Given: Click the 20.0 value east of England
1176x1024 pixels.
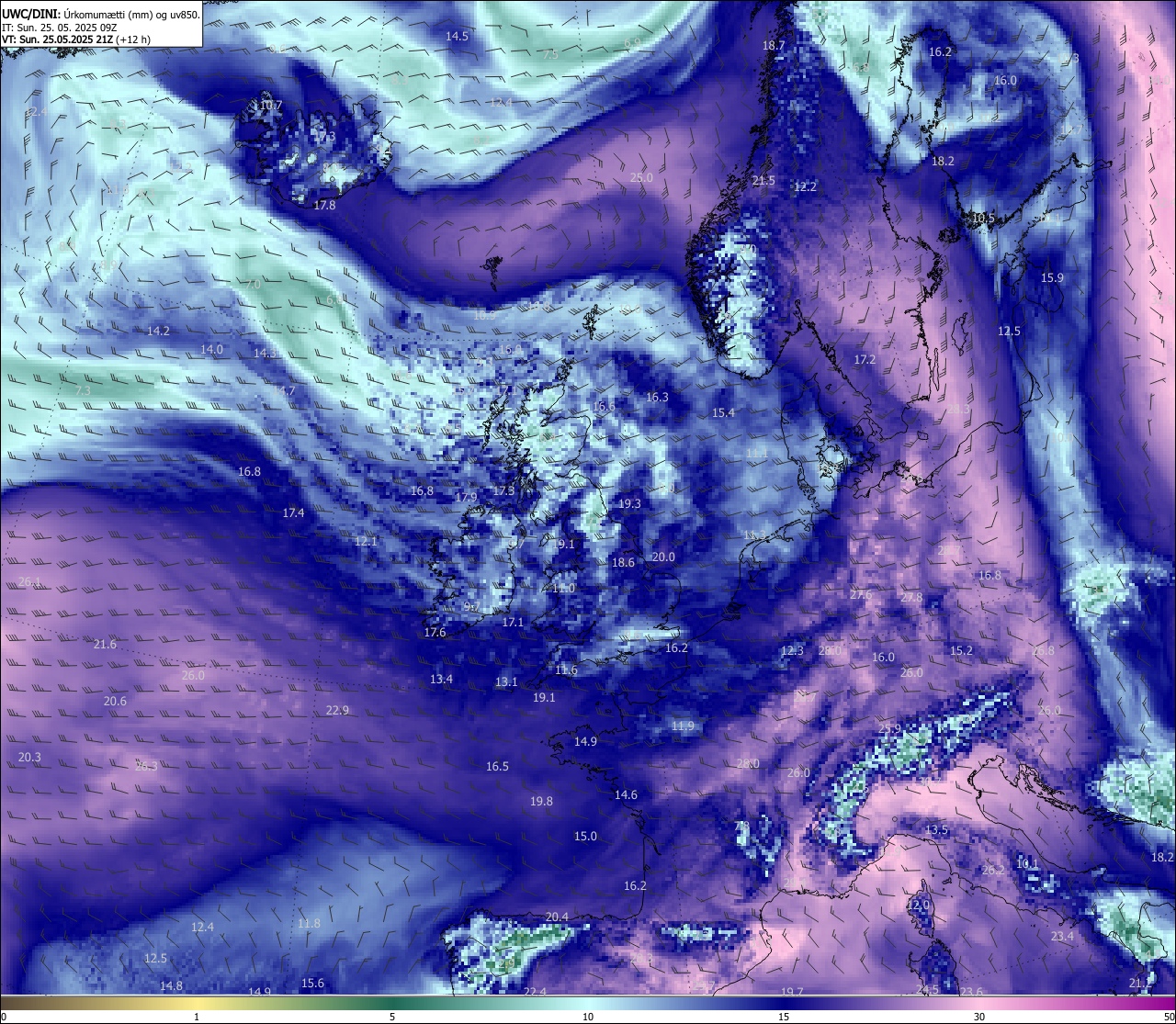Looking at the screenshot, I should [x=663, y=557].
